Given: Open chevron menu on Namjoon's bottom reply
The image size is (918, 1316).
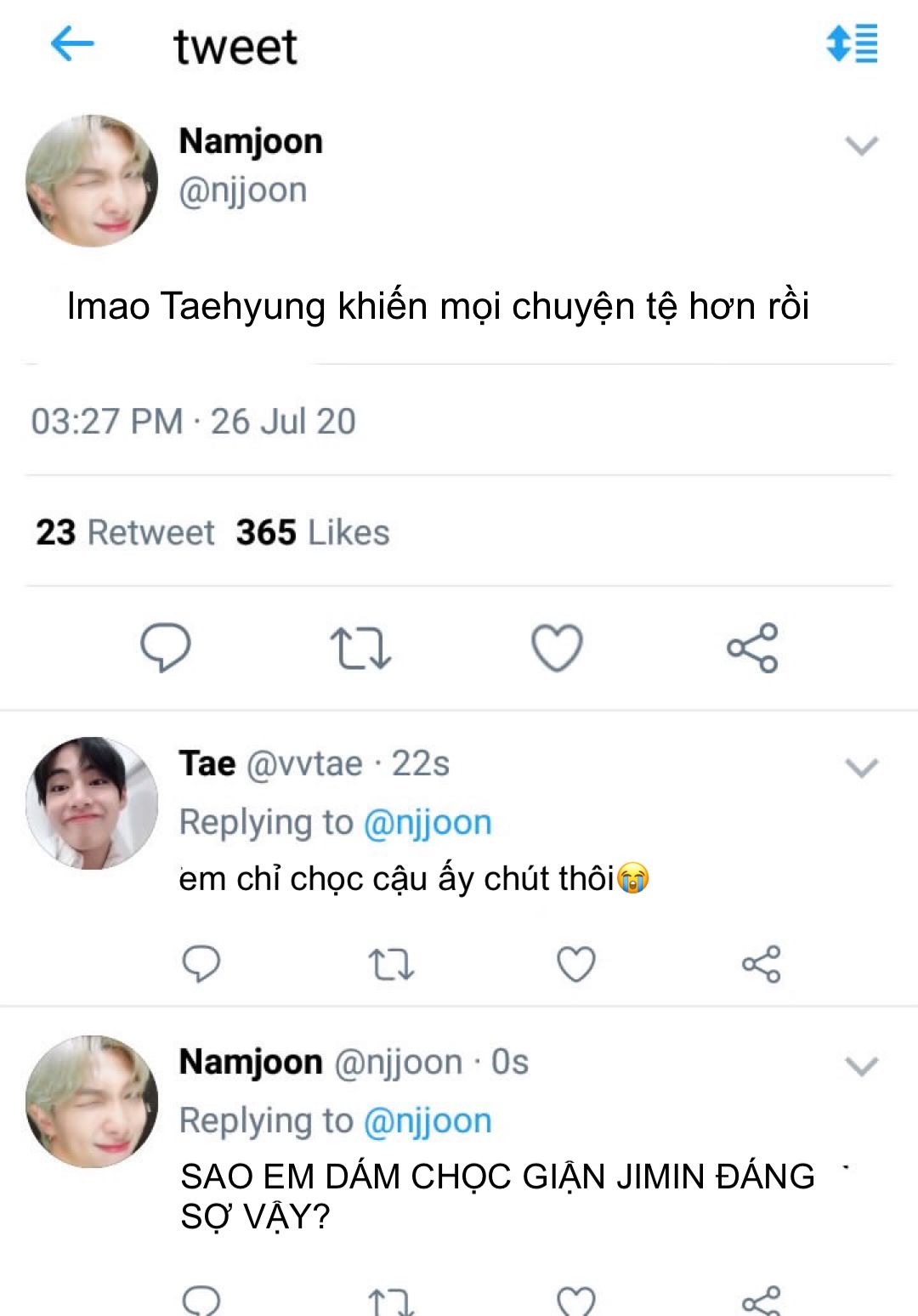Looking at the screenshot, I should click(x=861, y=1066).
